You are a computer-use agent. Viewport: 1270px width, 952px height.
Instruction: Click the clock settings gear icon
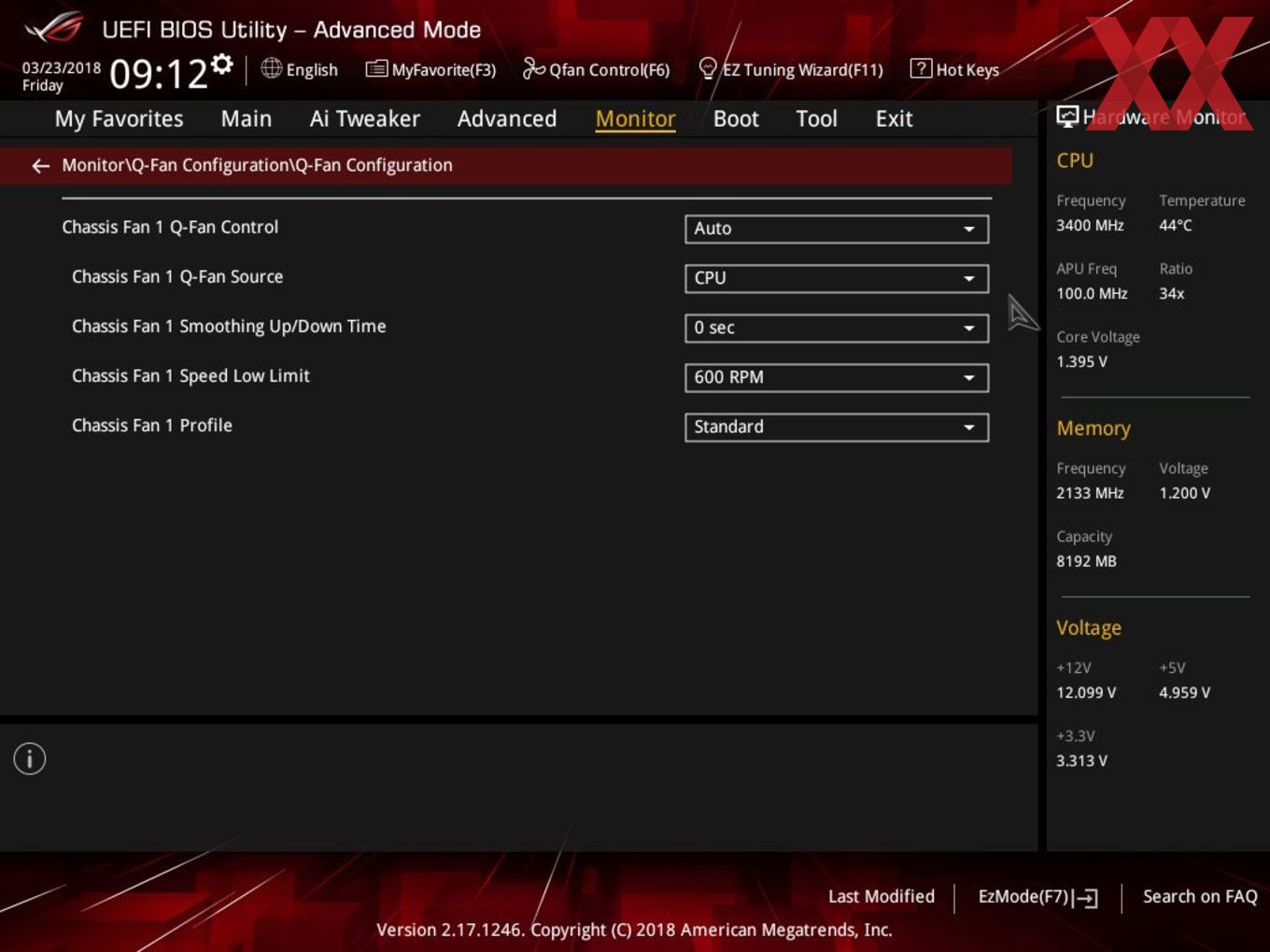[222, 63]
